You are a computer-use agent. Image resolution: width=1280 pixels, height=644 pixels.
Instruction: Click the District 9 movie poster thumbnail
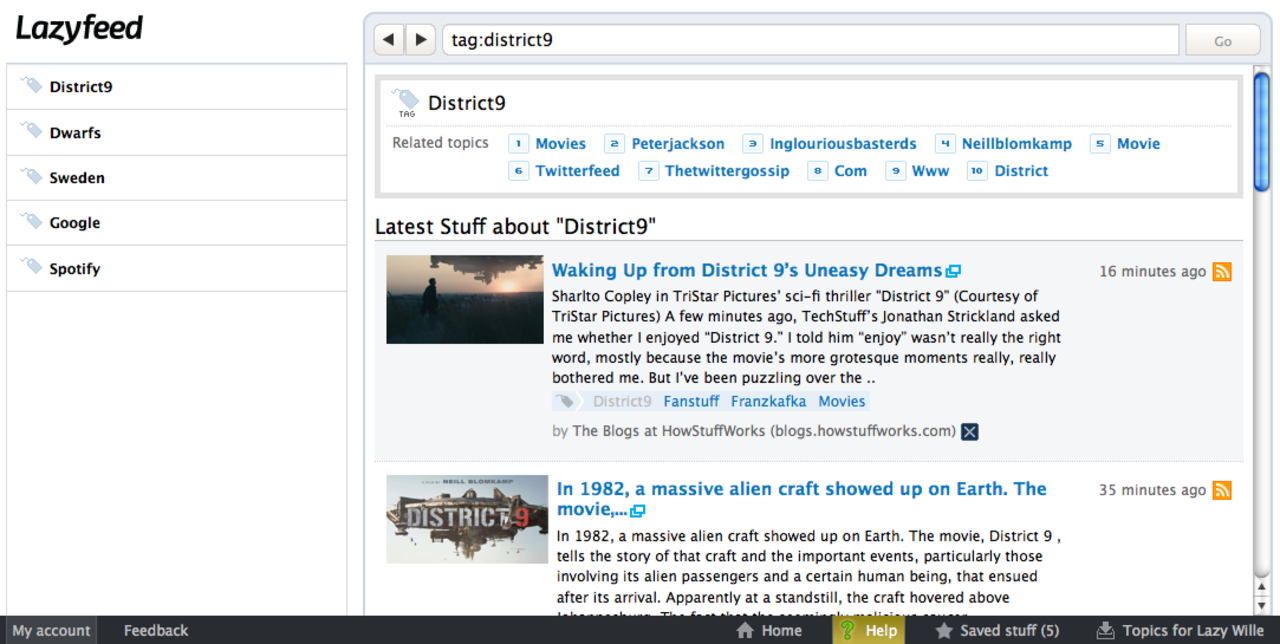point(467,519)
